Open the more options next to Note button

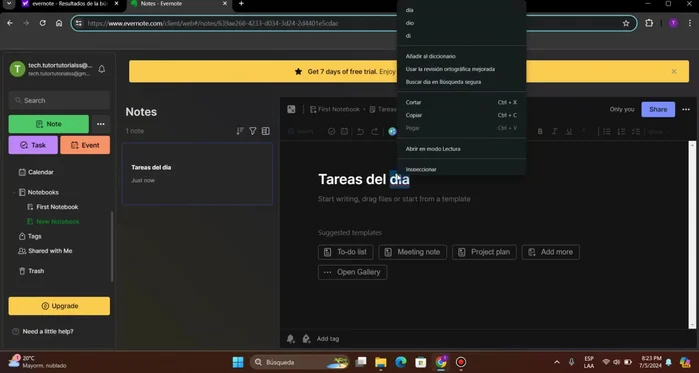pos(101,124)
